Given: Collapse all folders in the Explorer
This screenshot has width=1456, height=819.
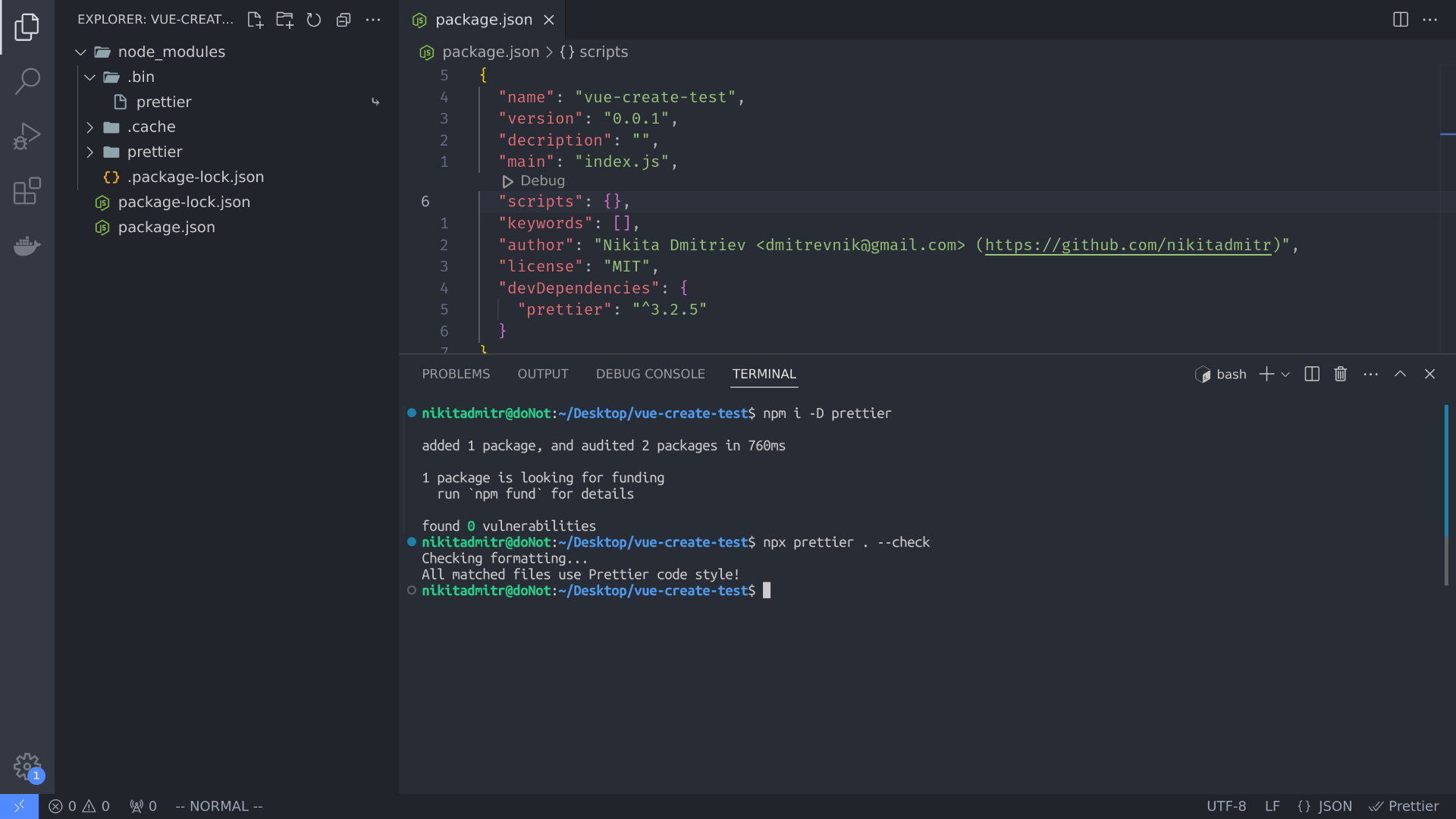Looking at the screenshot, I should [344, 20].
